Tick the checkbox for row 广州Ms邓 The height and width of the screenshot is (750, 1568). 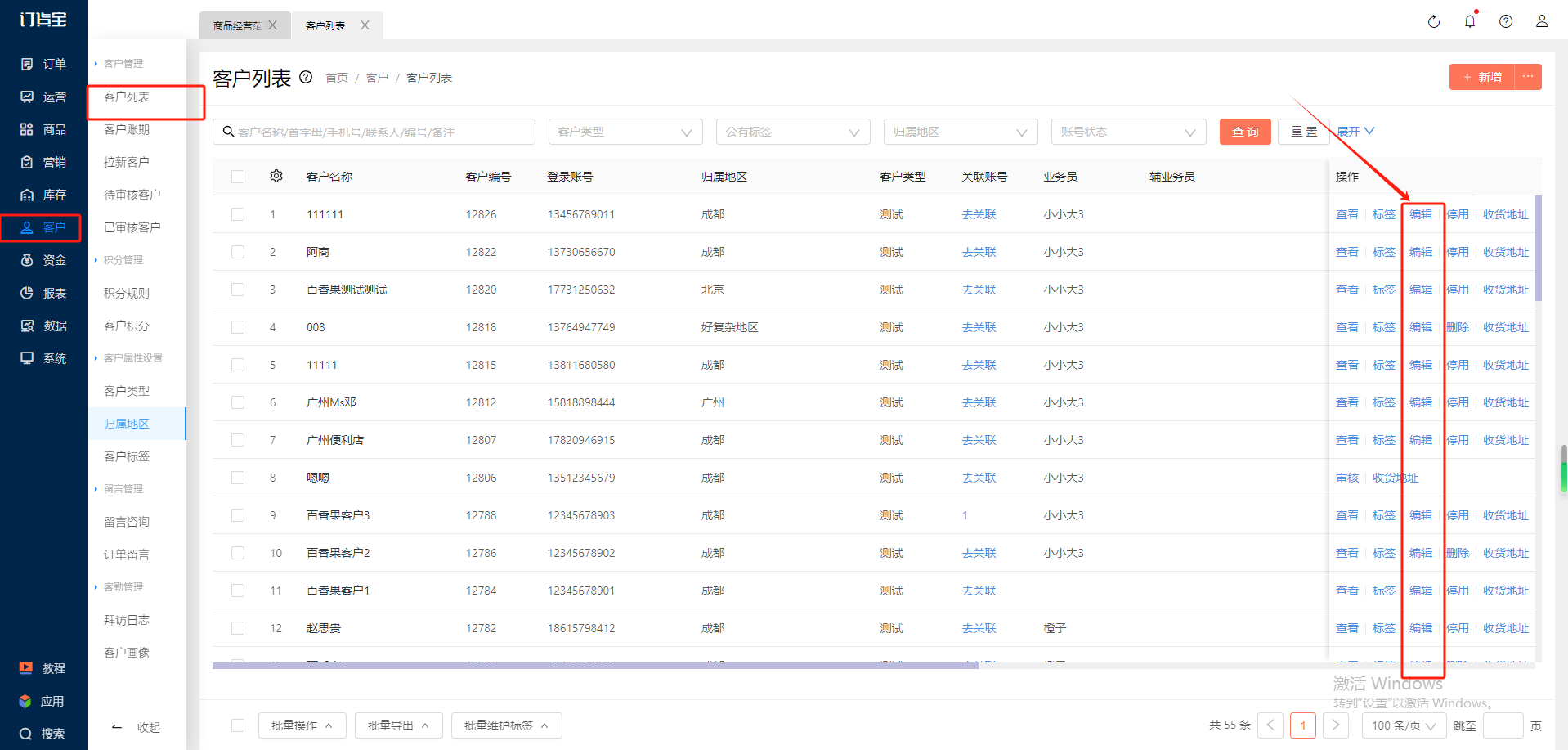238,402
